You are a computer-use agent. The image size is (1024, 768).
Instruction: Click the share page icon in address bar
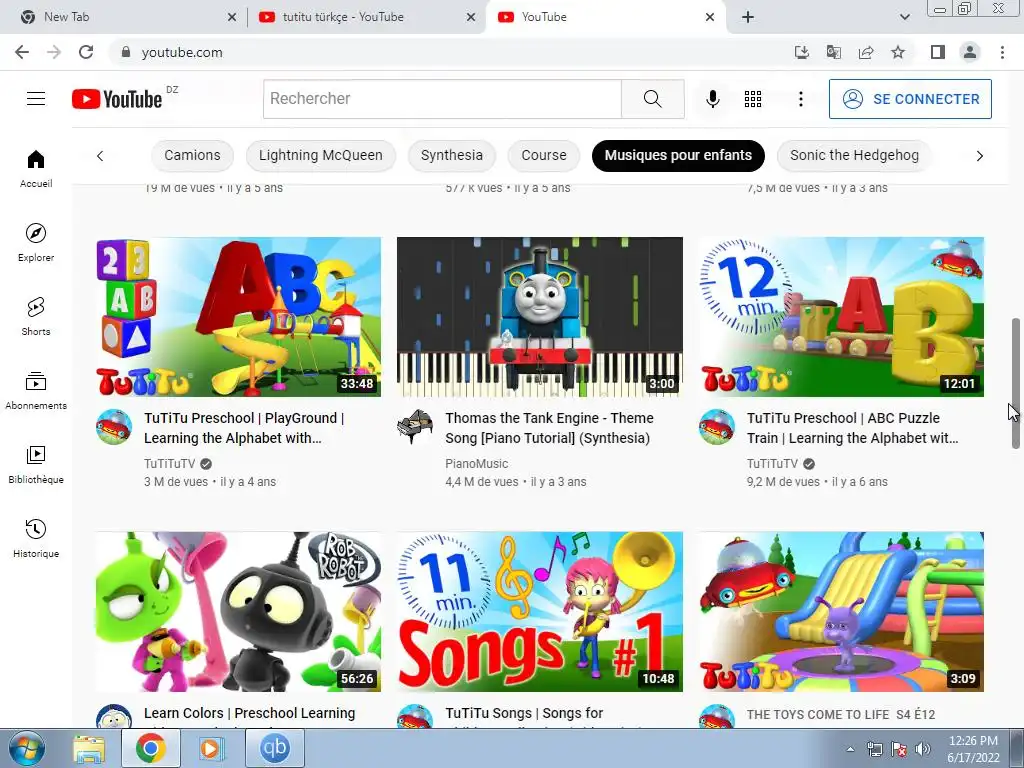(866, 52)
